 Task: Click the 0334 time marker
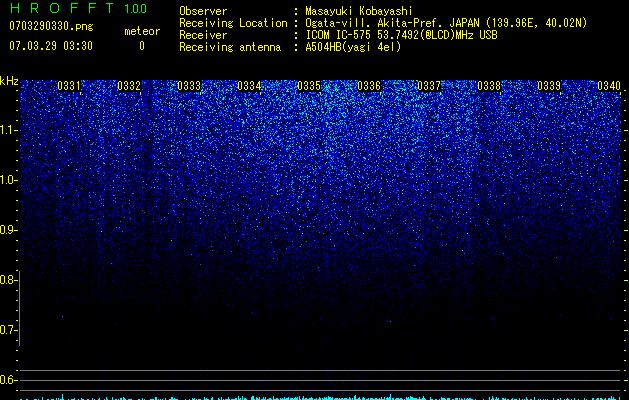249,86
